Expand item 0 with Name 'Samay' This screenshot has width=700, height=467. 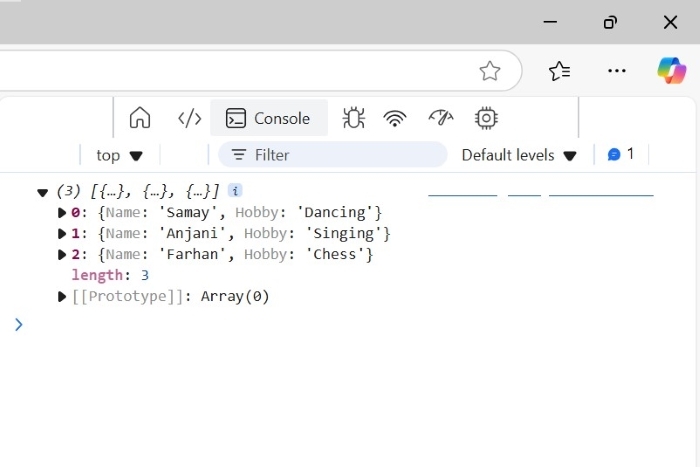62,213
